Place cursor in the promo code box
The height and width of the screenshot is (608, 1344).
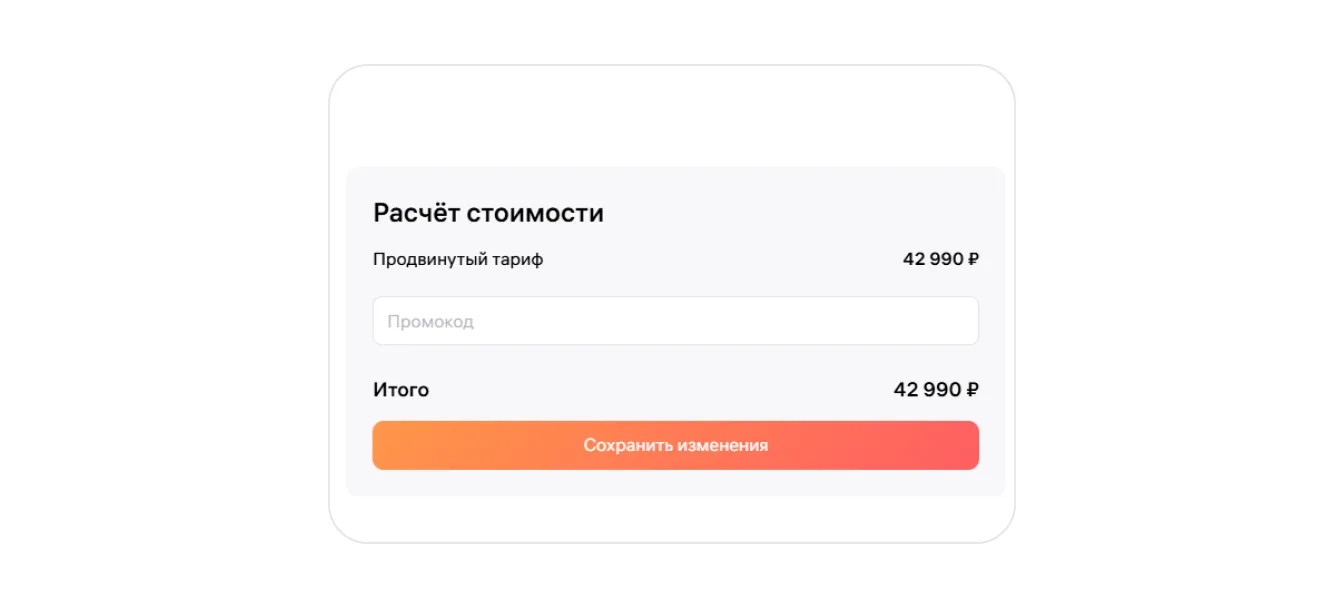[675, 321]
